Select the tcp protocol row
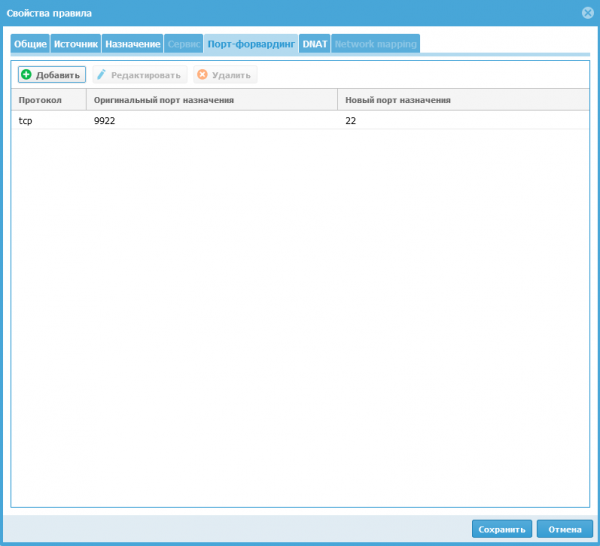Viewport: 600px width, 546px height. (27, 120)
